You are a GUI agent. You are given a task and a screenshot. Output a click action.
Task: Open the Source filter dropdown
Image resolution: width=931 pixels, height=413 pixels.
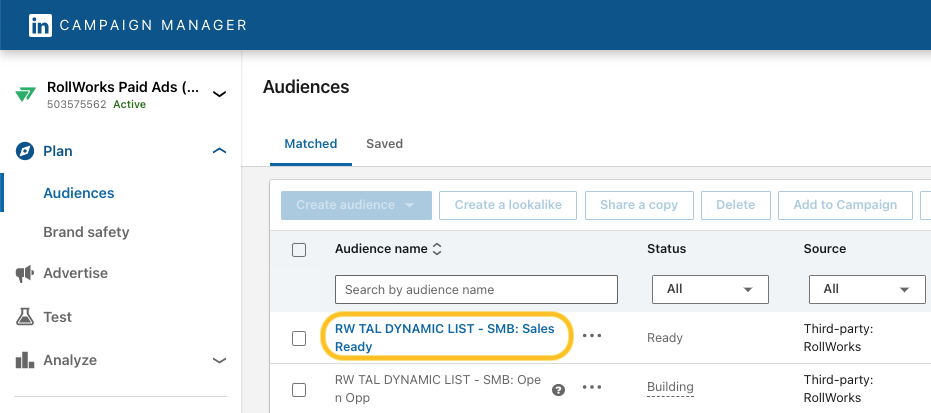pyautogui.click(x=866, y=289)
